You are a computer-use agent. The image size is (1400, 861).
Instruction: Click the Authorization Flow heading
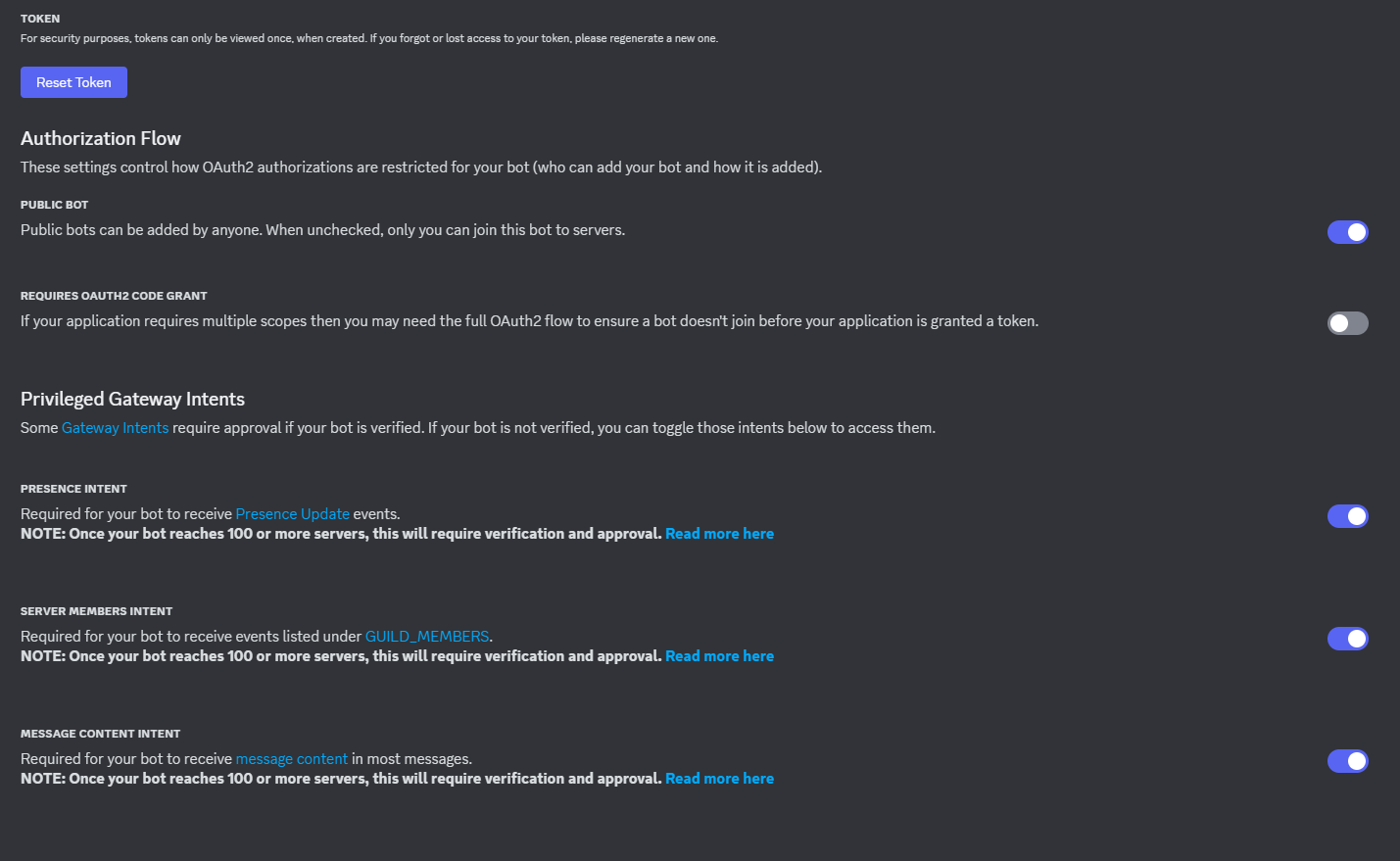pos(101,138)
